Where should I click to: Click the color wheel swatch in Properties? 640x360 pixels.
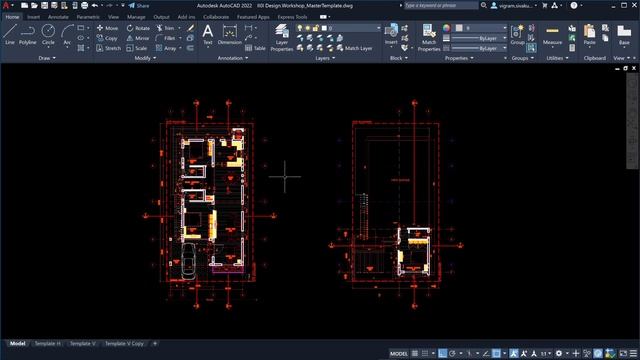(x=447, y=28)
